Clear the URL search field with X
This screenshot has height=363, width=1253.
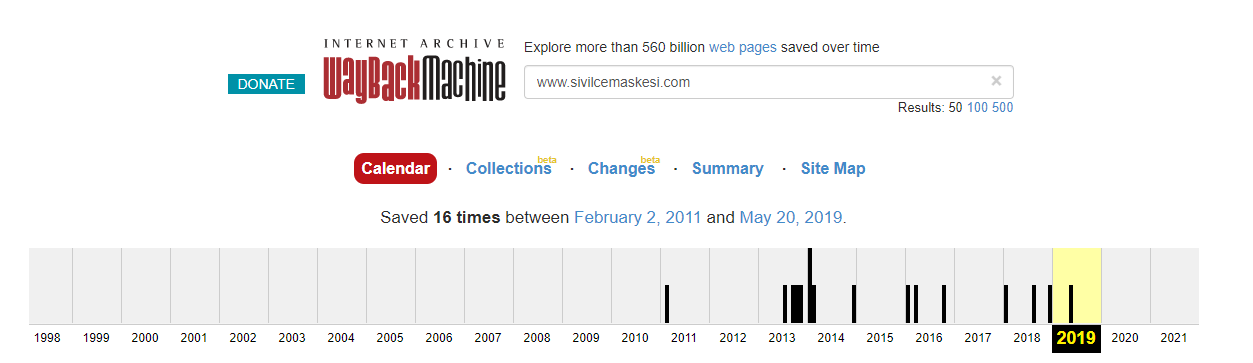[996, 81]
